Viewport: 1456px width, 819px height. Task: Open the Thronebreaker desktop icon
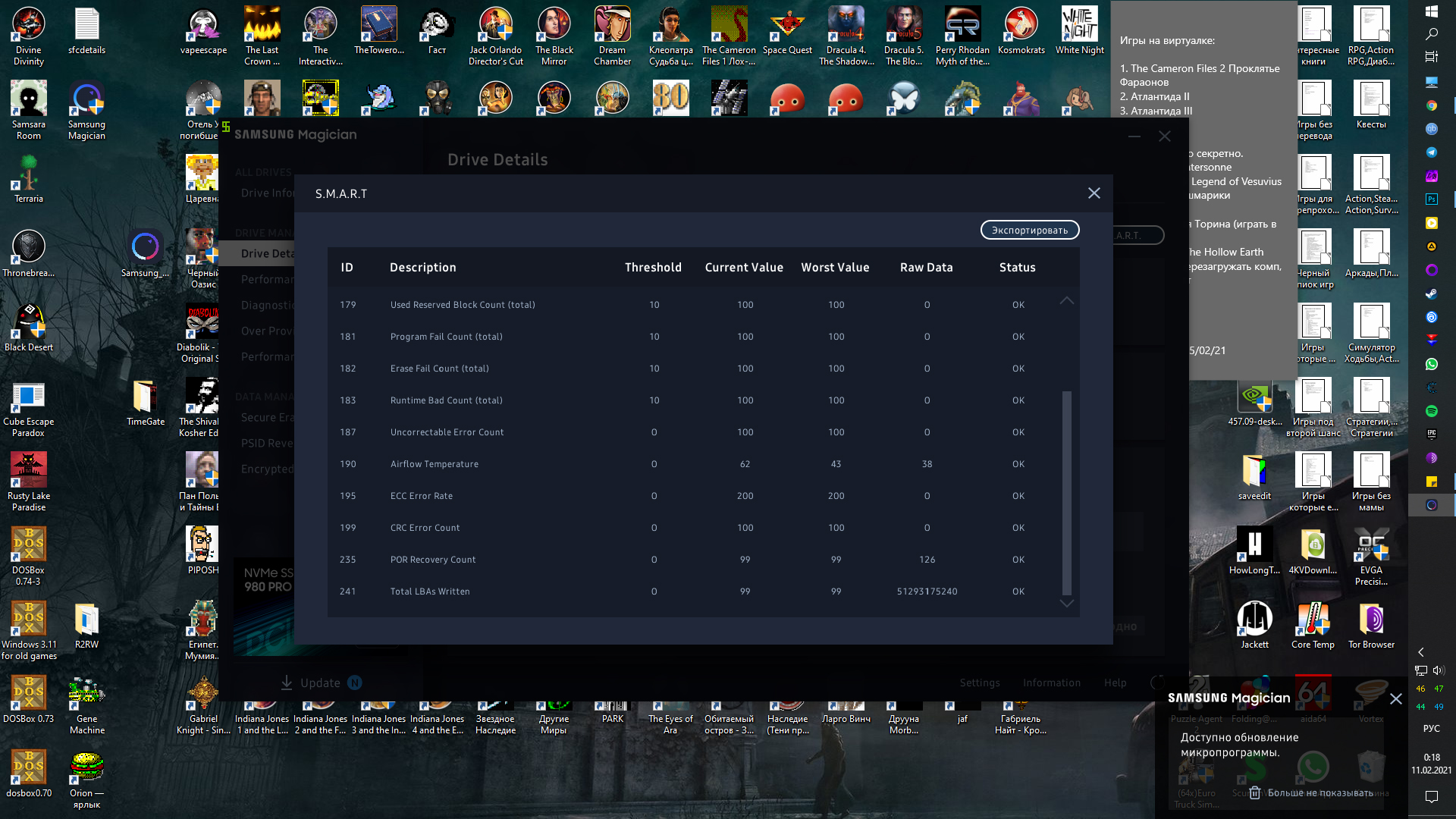29,253
